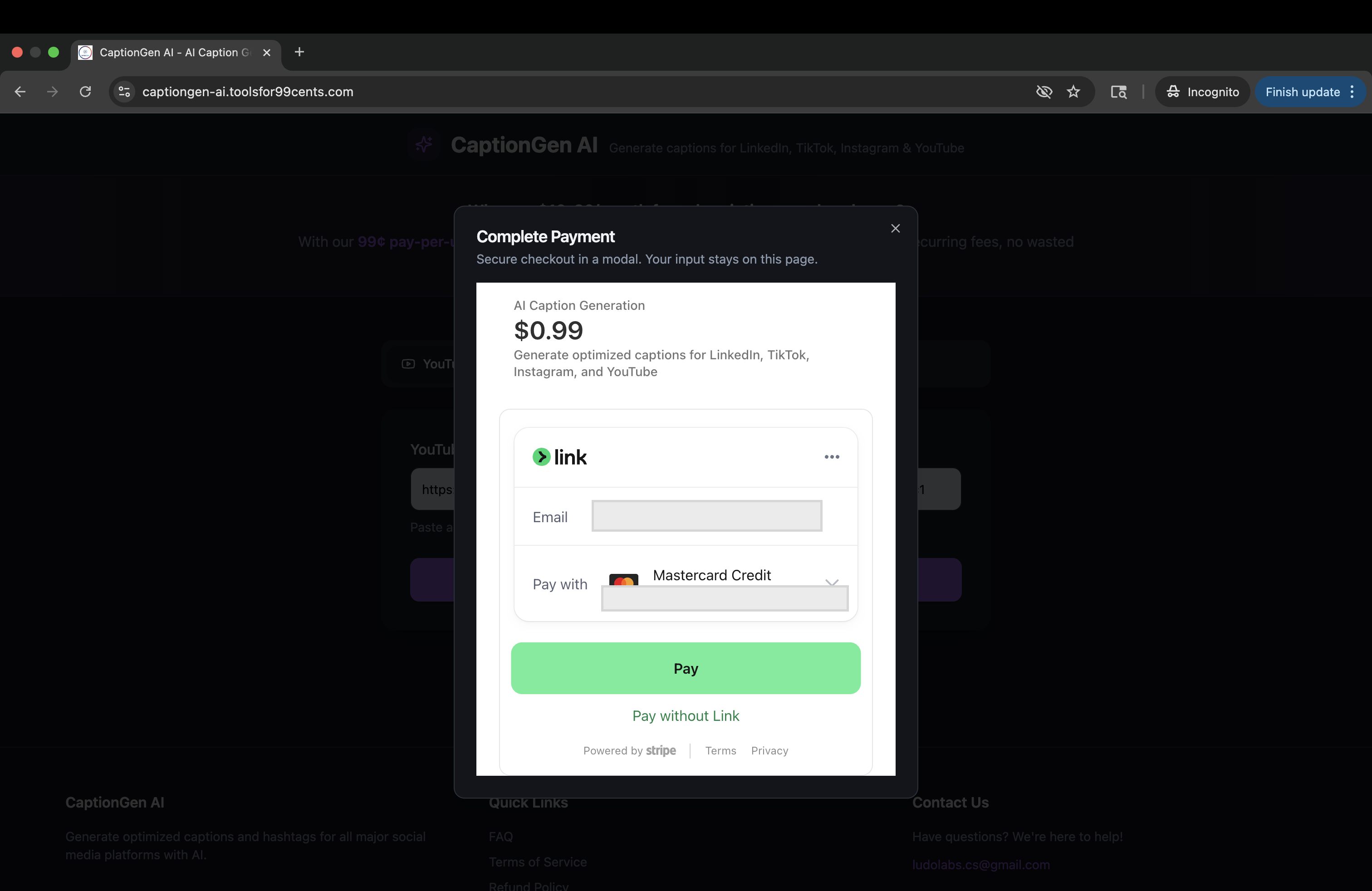The image size is (1372, 891).
Task: Open a new browser tab
Action: (299, 52)
